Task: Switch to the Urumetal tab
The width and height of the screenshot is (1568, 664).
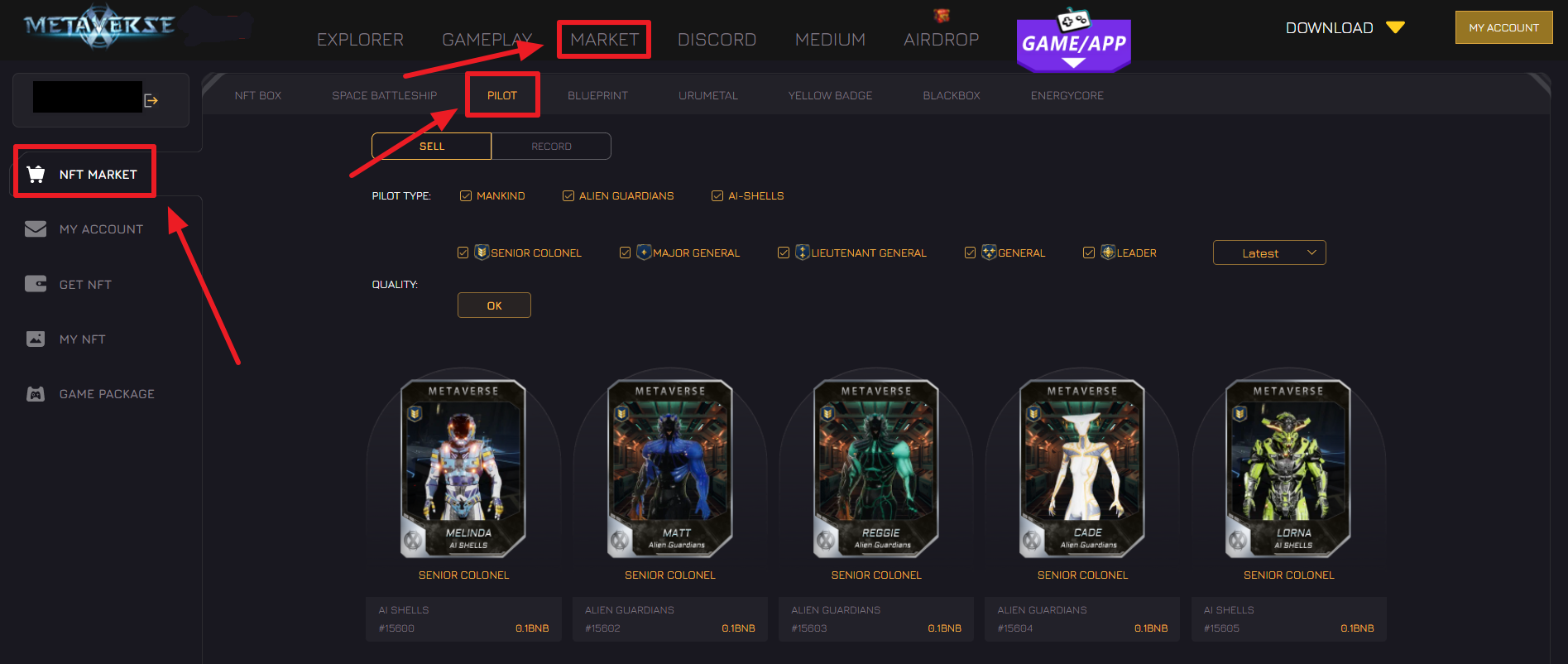Action: (708, 95)
